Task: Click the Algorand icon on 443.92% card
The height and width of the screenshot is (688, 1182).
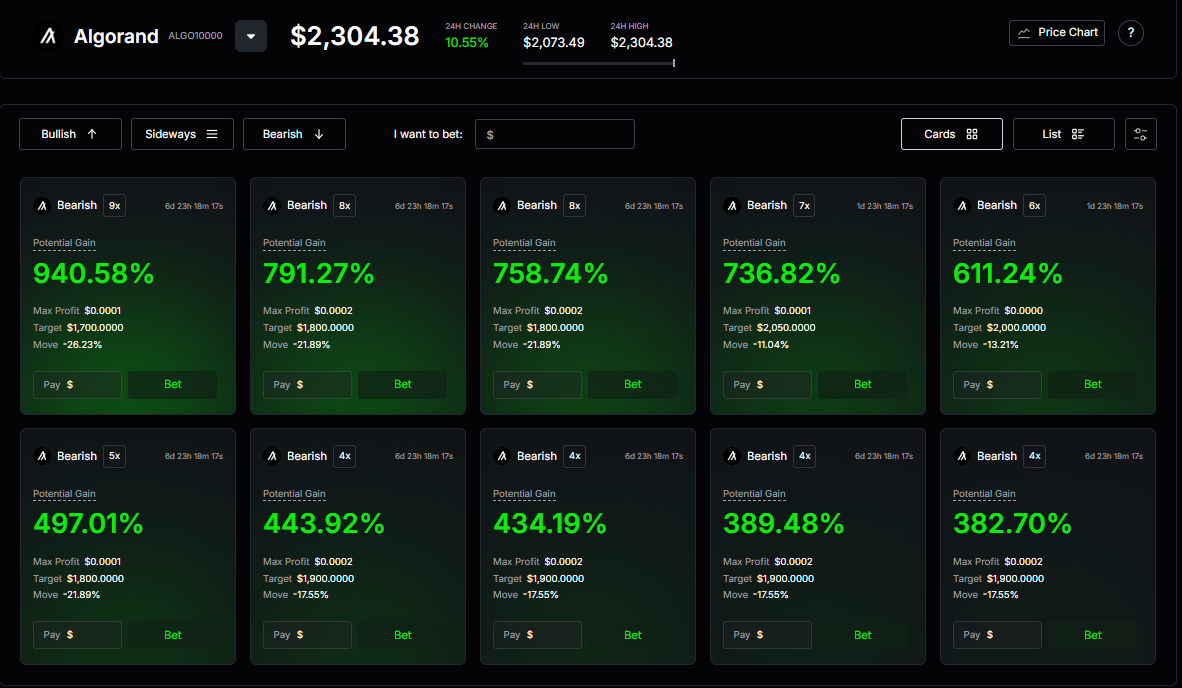Action: [x=272, y=456]
